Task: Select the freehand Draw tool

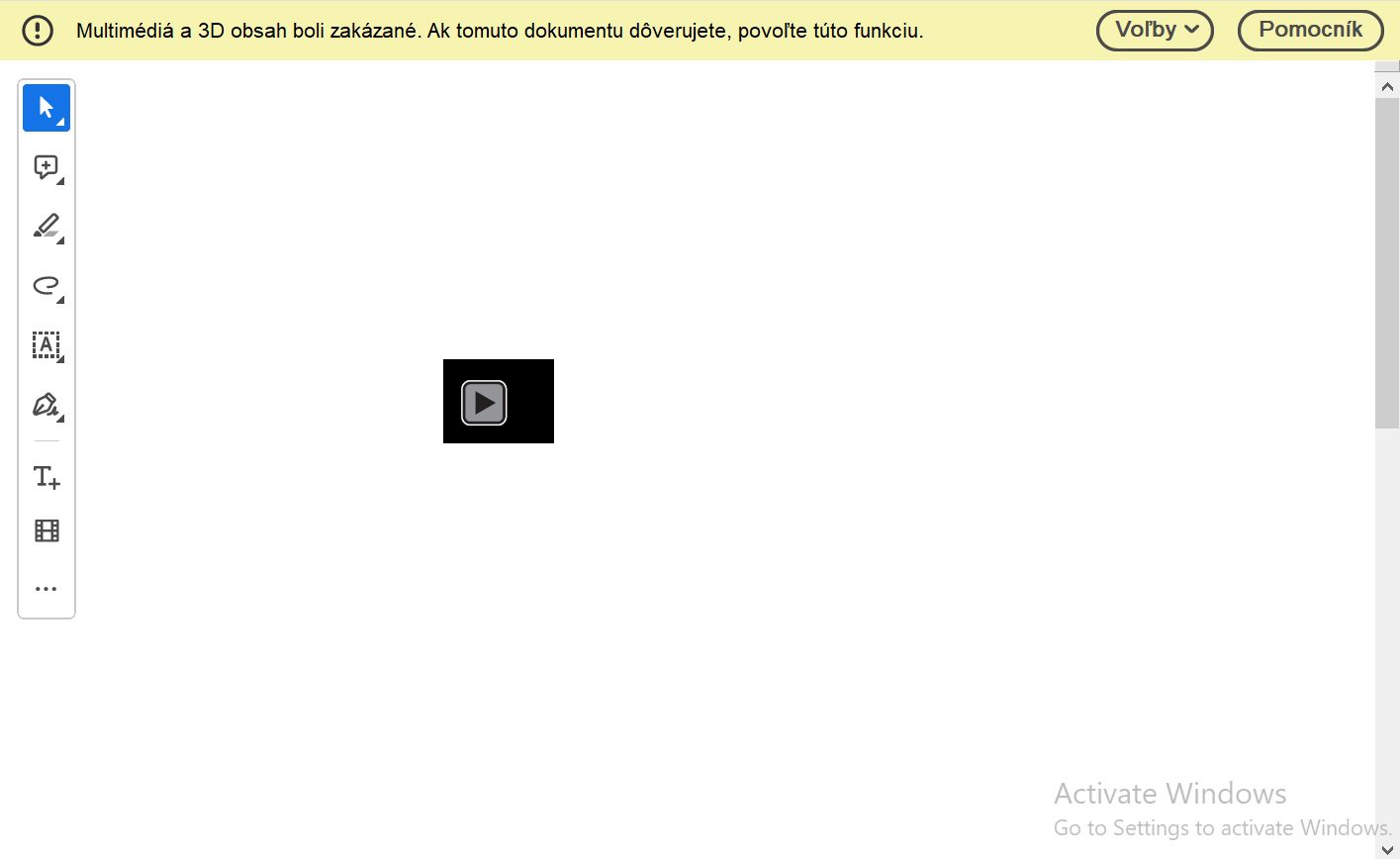Action: click(47, 287)
